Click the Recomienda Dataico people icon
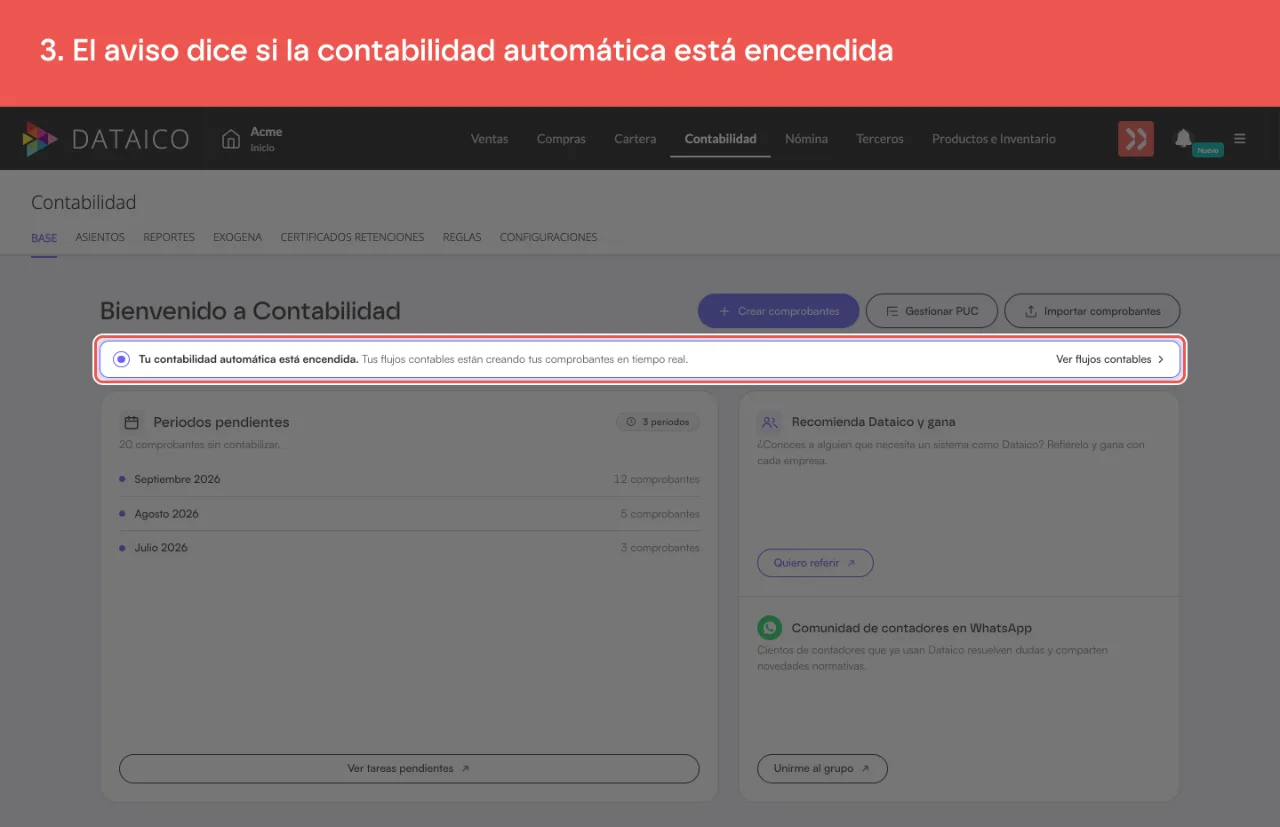 769,422
